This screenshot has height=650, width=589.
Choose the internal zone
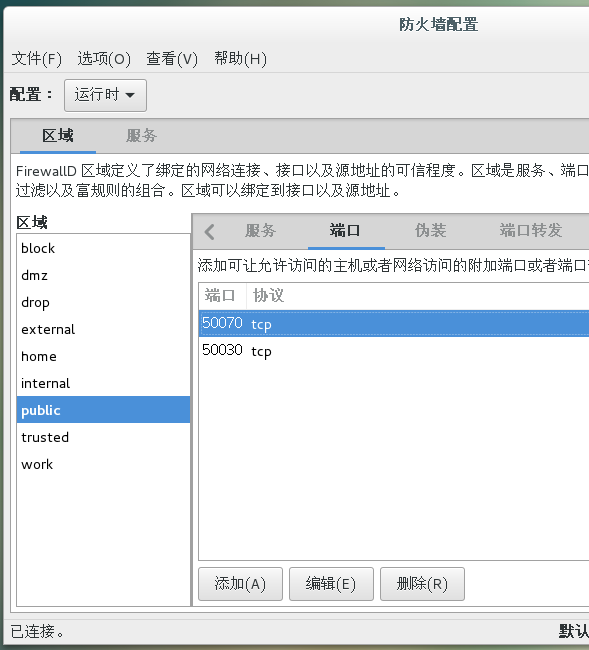coord(103,383)
